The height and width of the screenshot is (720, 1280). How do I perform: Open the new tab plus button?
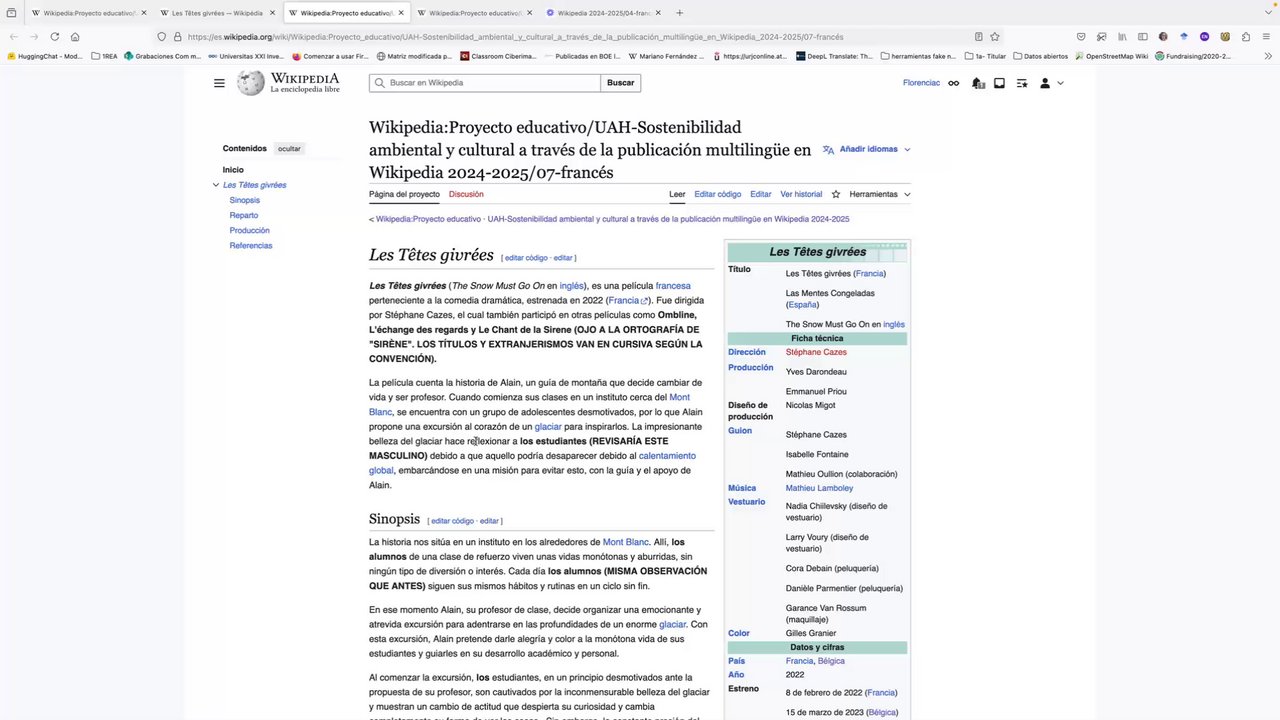click(680, 13)
